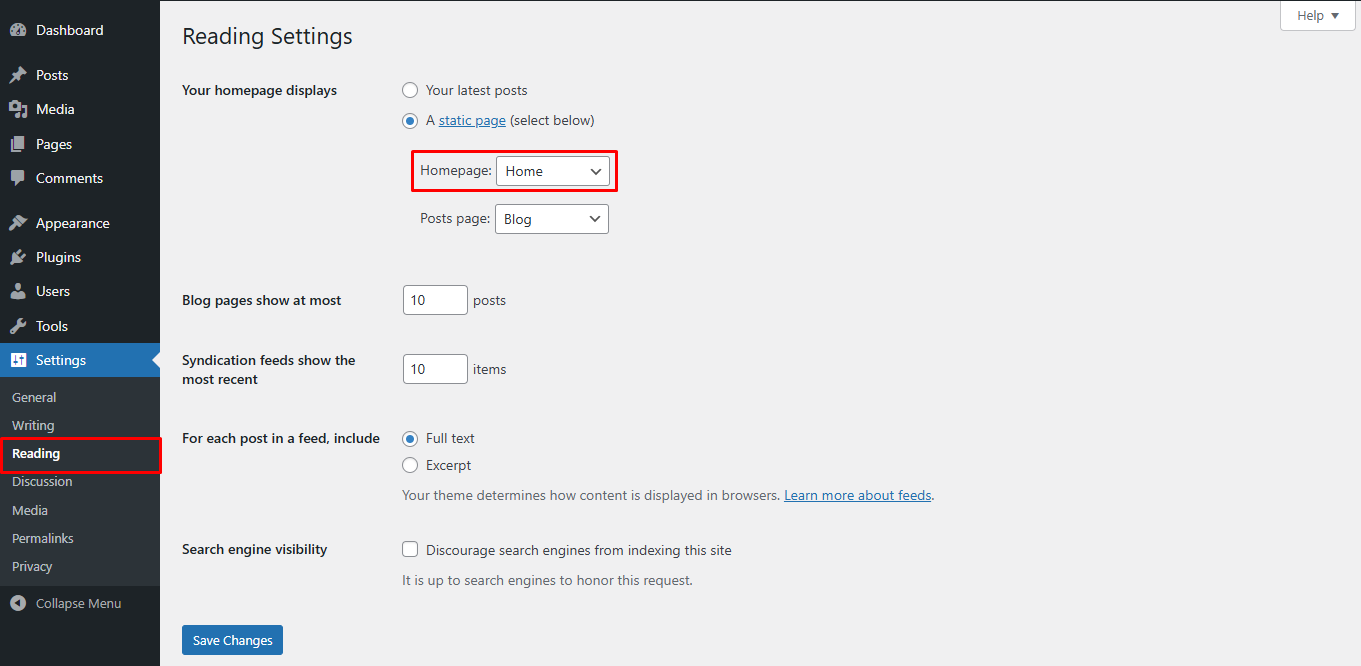Select the Excerpt radio button
This screenshot has width=1361, height=666.
(x=410, y=465)
